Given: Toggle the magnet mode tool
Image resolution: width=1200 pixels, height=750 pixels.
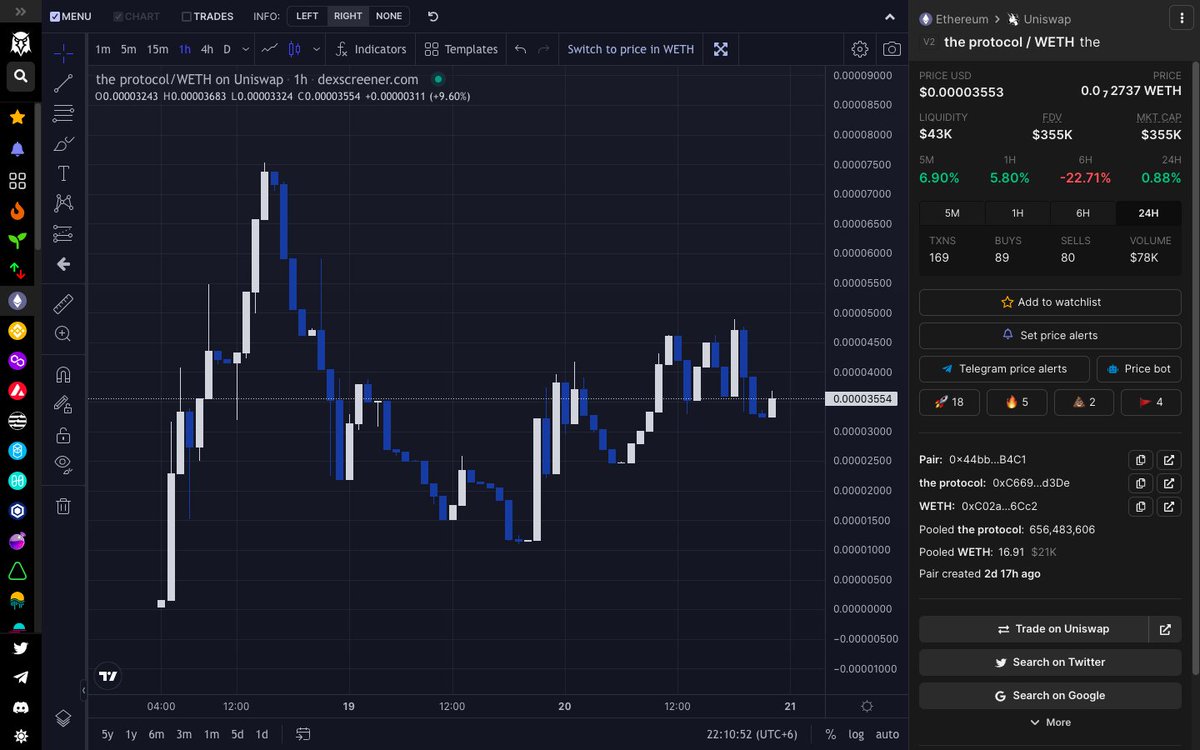Looking at the screenshot, I should 63,375.
